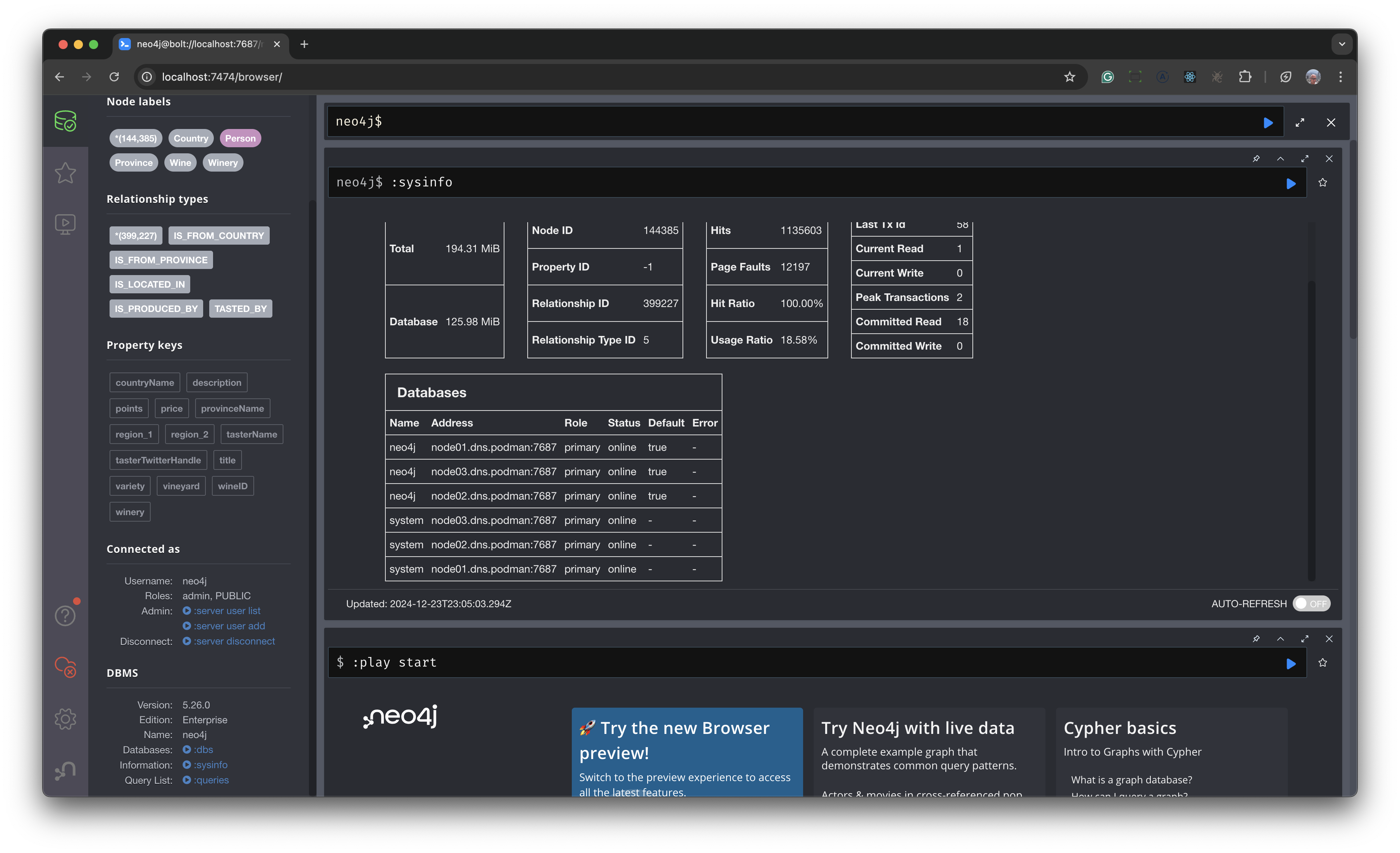Open the Favorites star sidebar panel

pos(65,173)
